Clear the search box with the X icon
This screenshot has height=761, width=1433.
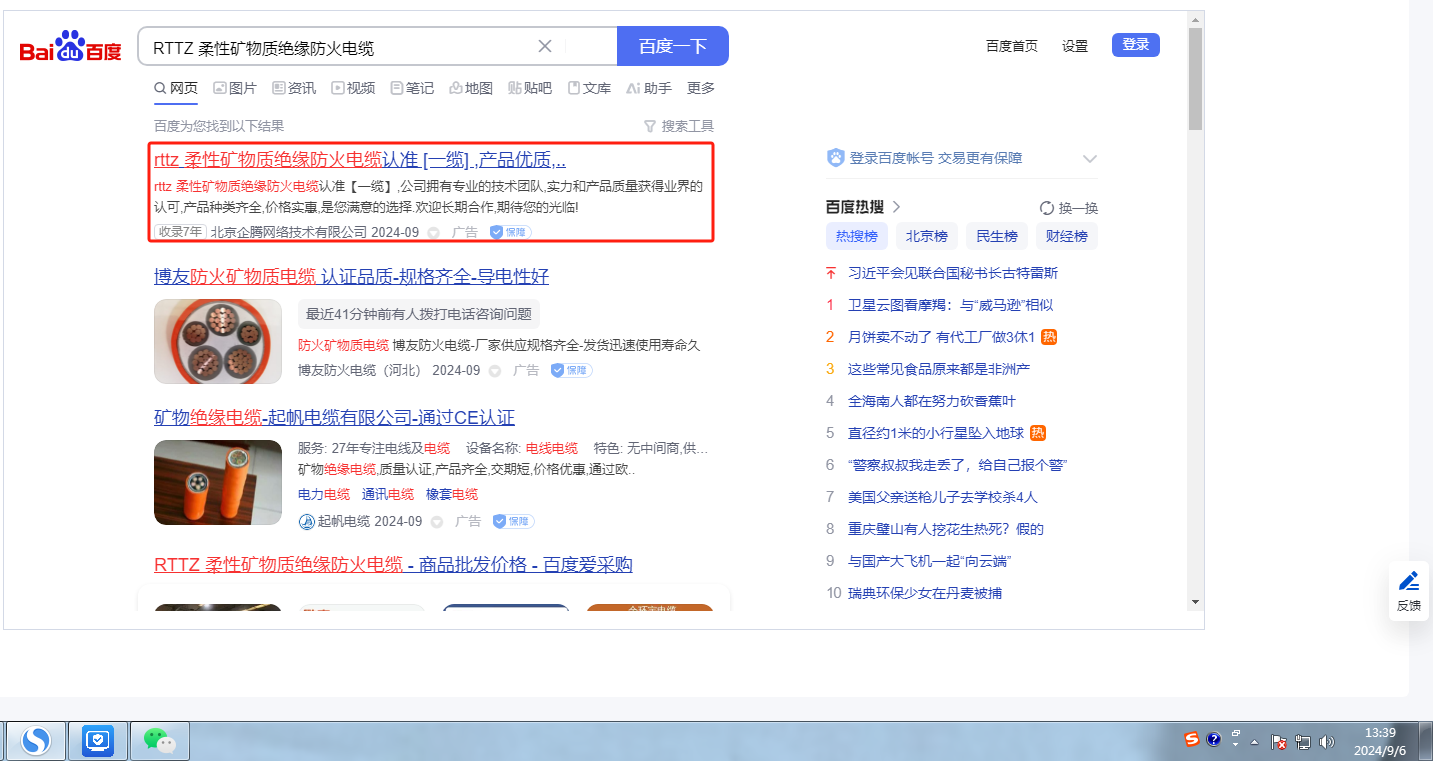(x=545, y=46)
